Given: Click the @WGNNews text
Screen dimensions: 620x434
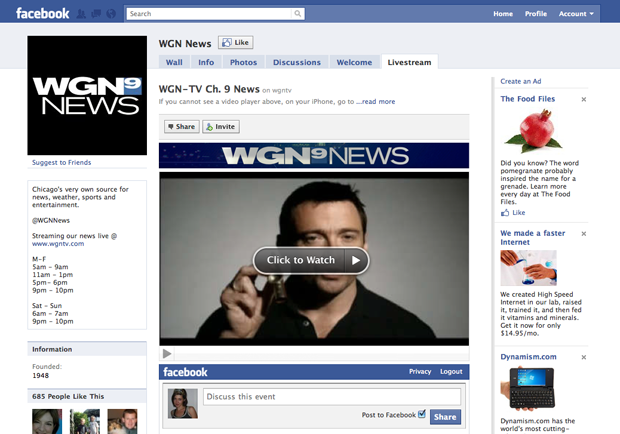Looking at the screenshot, I should click(51, 220).
